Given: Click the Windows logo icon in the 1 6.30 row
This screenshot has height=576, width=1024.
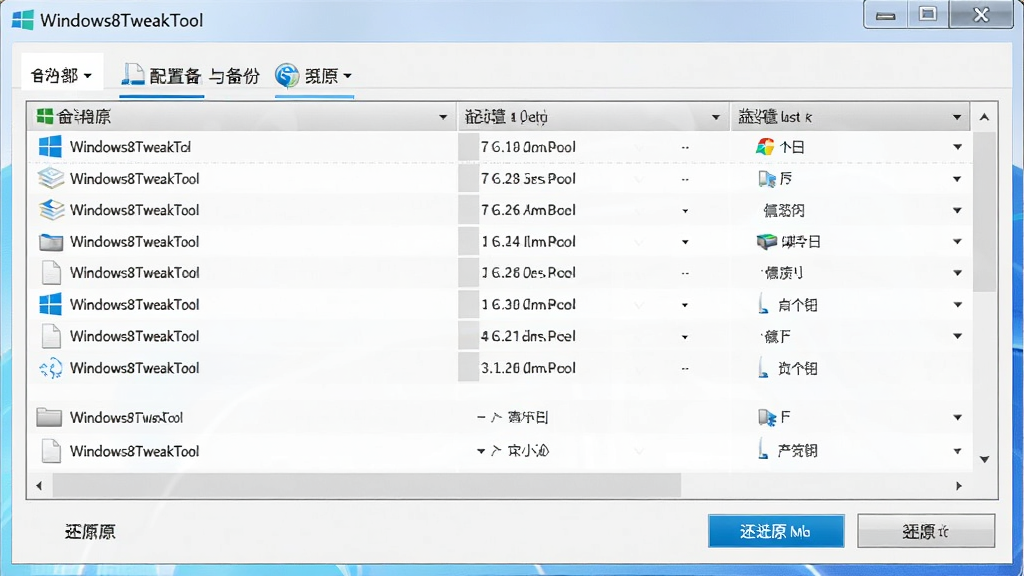Looking at the screenshot, I should 50,304.
